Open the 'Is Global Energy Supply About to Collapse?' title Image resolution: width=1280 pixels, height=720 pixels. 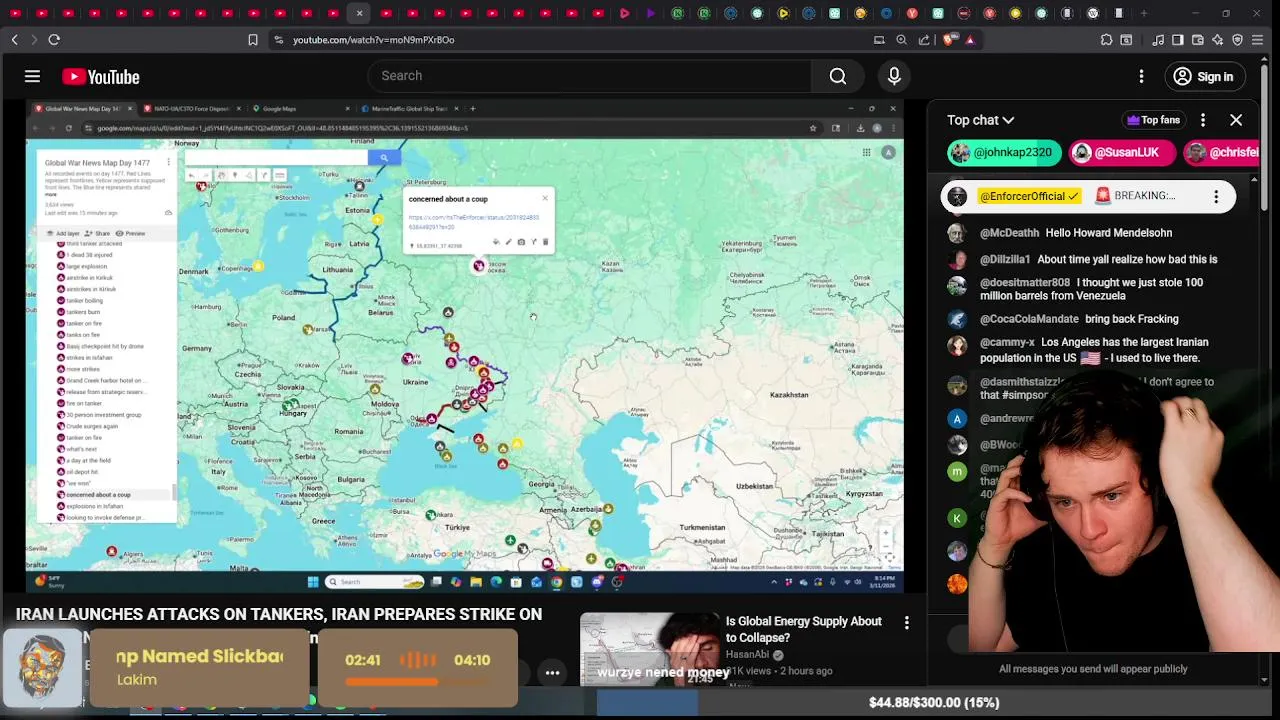804,629
